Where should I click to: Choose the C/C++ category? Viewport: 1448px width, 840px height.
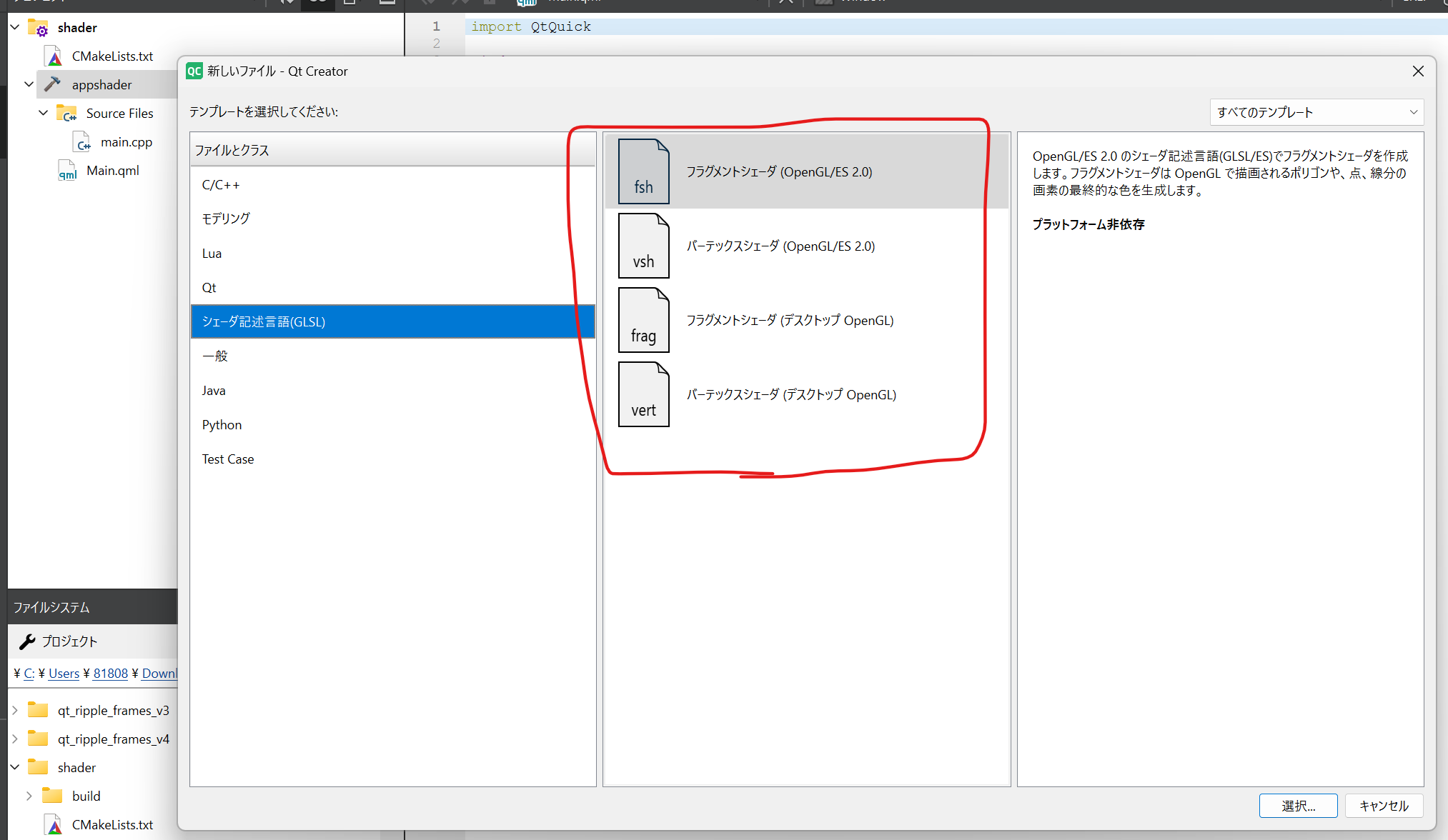tap(393, 185)
